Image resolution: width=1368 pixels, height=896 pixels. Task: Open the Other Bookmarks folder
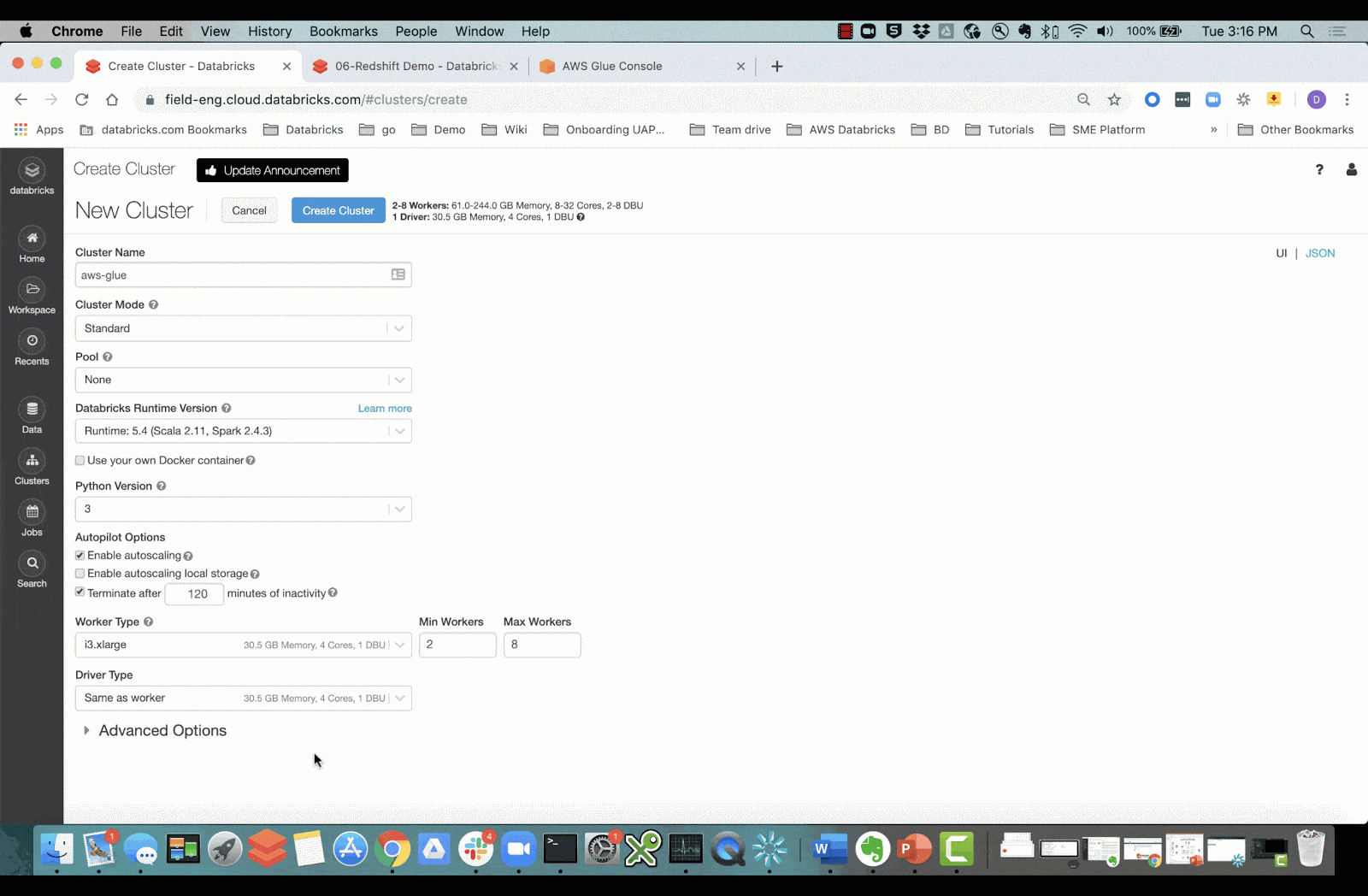(1296, 129)
